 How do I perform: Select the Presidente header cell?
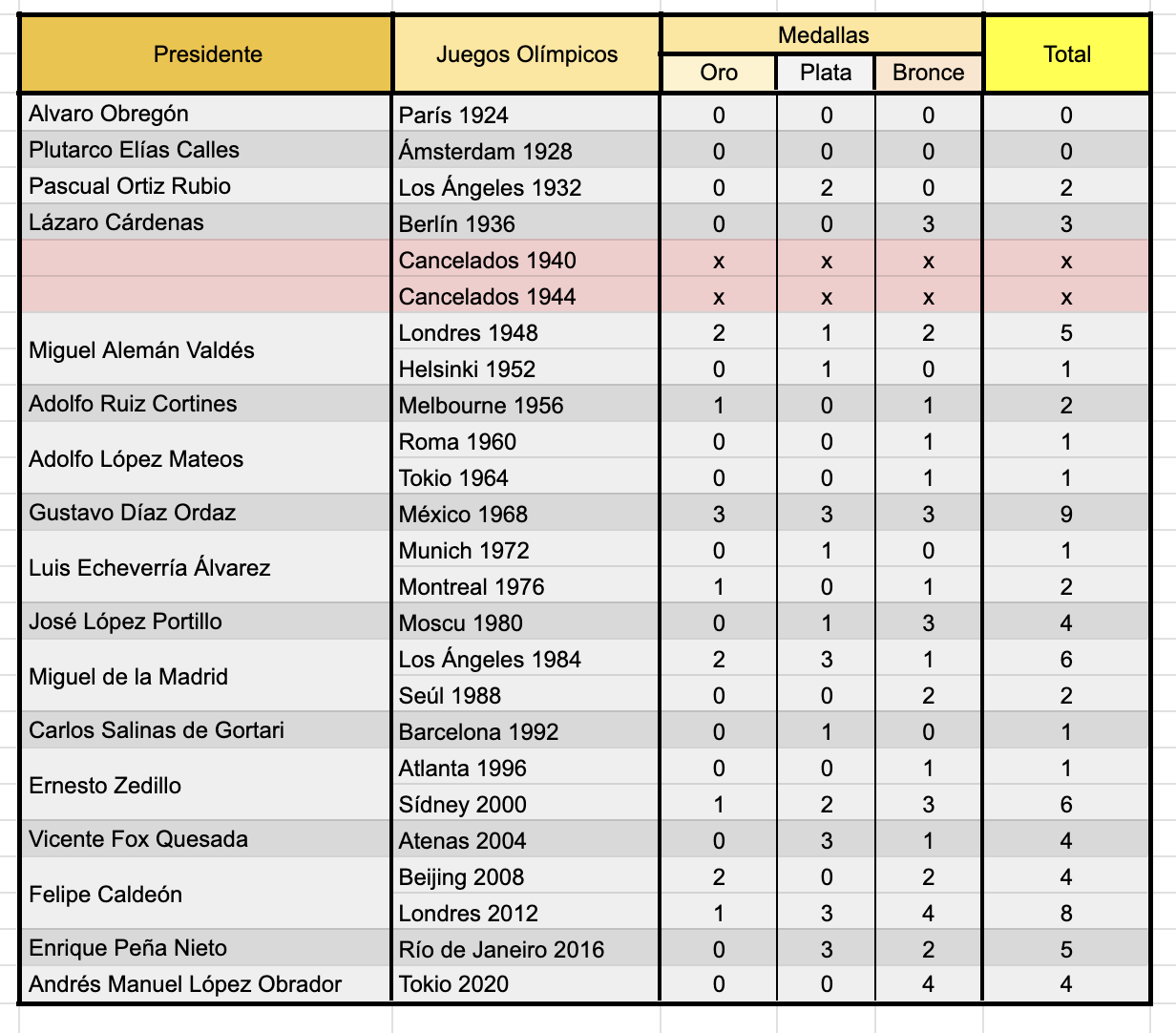tap(206, 54)
